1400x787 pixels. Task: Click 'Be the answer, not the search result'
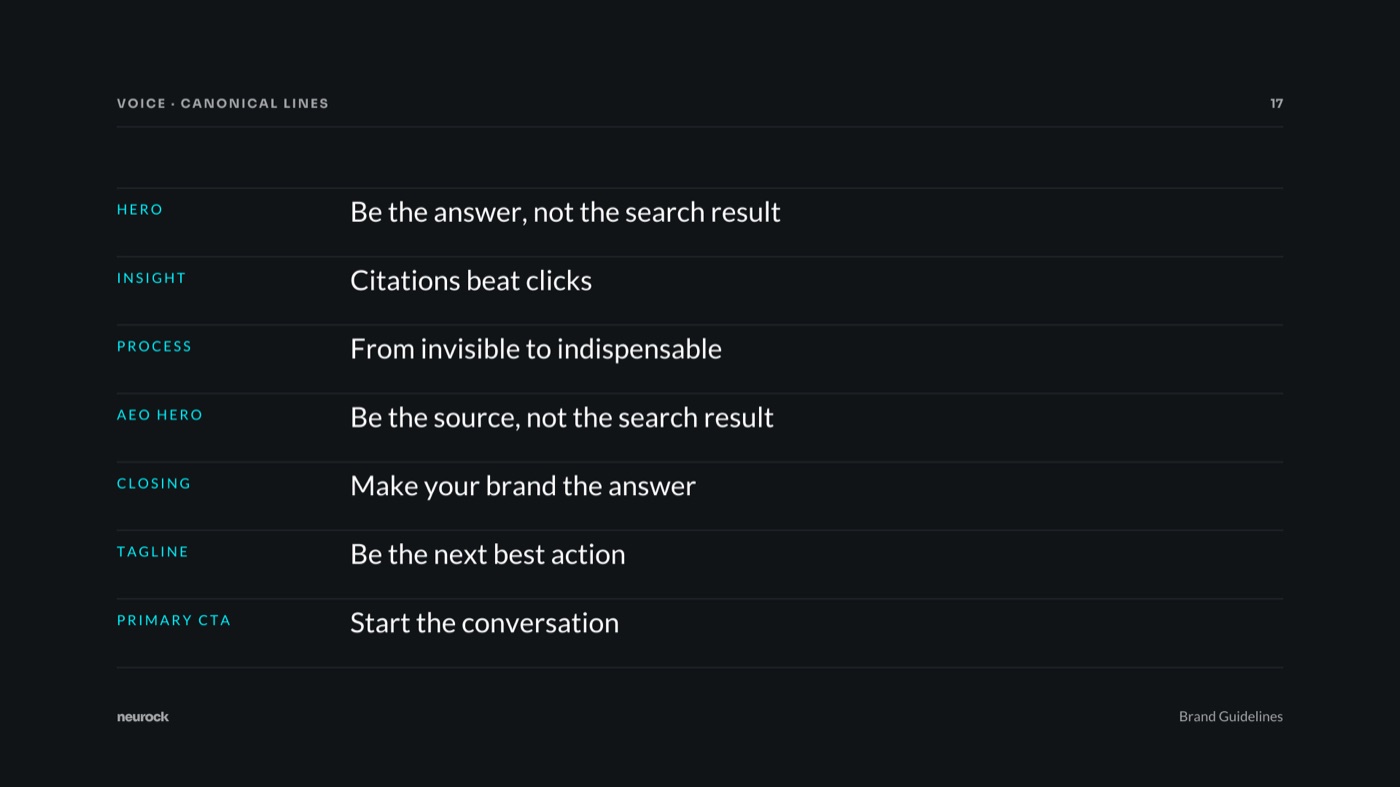point(565,212)
